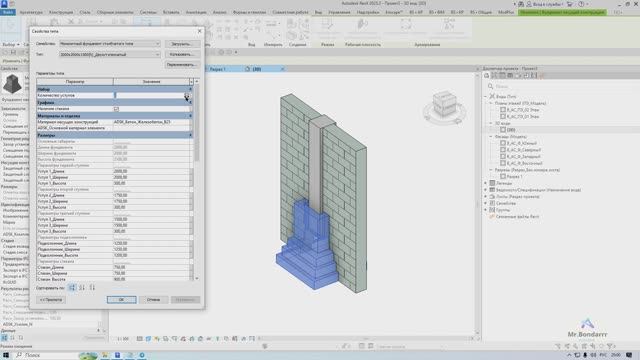Click the highlighted sort option icon

point(72,288)
